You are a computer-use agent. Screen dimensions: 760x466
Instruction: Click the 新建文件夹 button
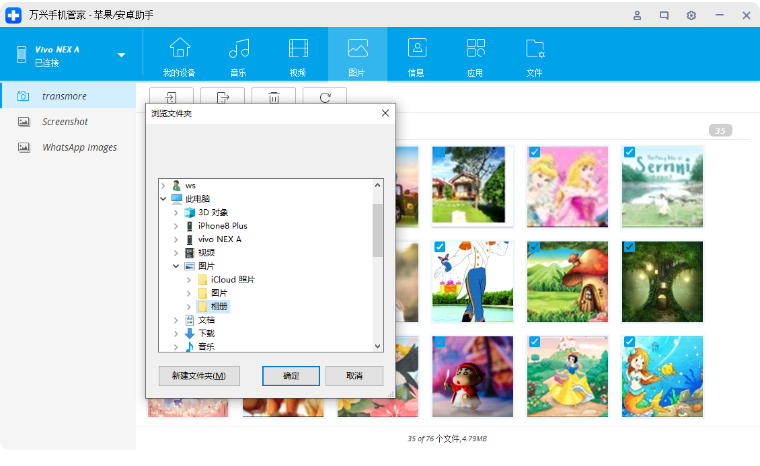tap(198, 376)
